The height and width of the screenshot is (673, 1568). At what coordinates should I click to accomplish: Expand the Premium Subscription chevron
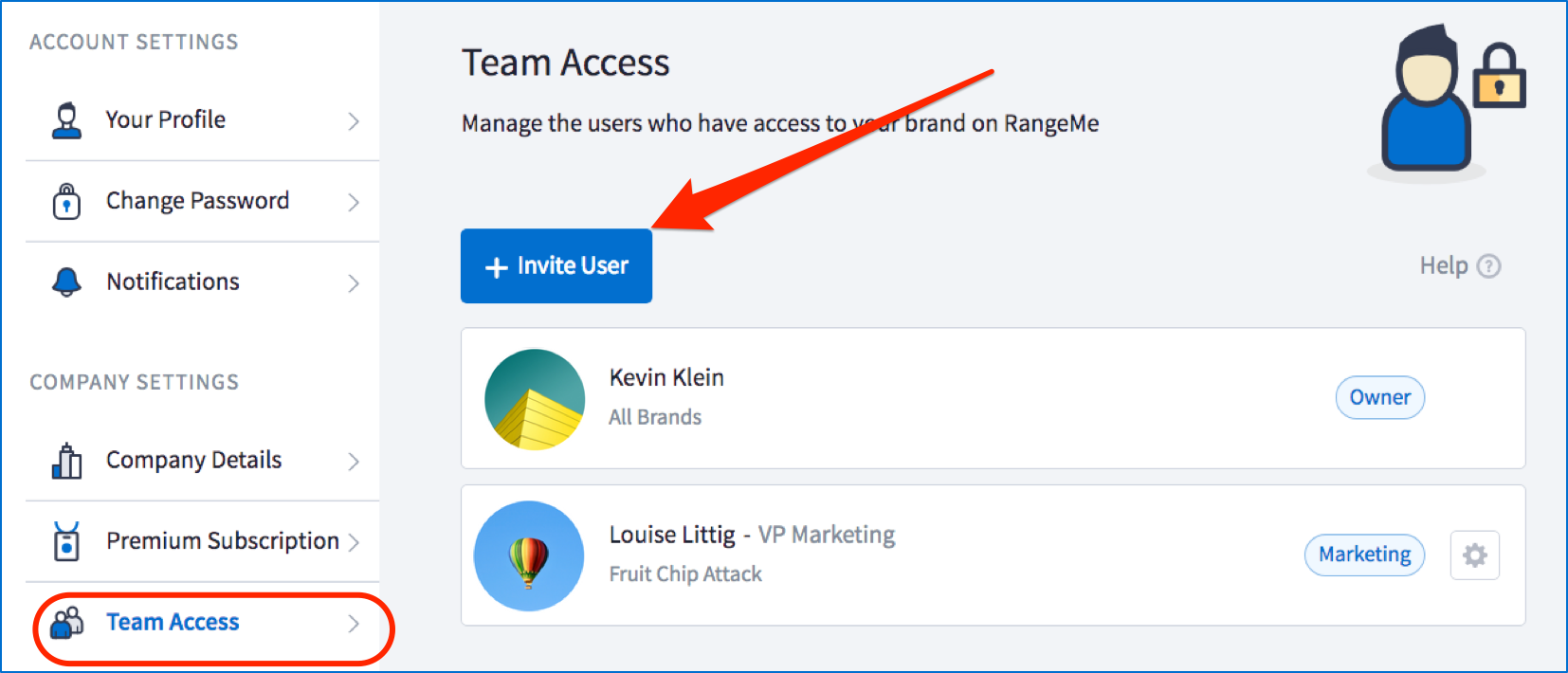tap(354, 541)
